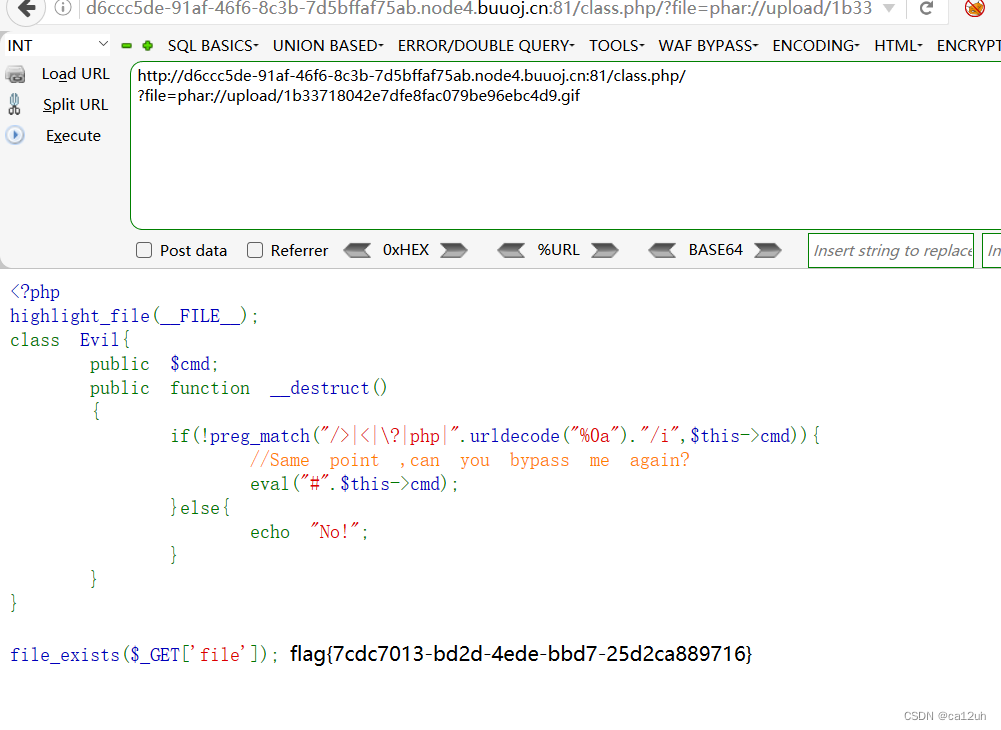Click the Insert string to replace field

click(891, 250)
